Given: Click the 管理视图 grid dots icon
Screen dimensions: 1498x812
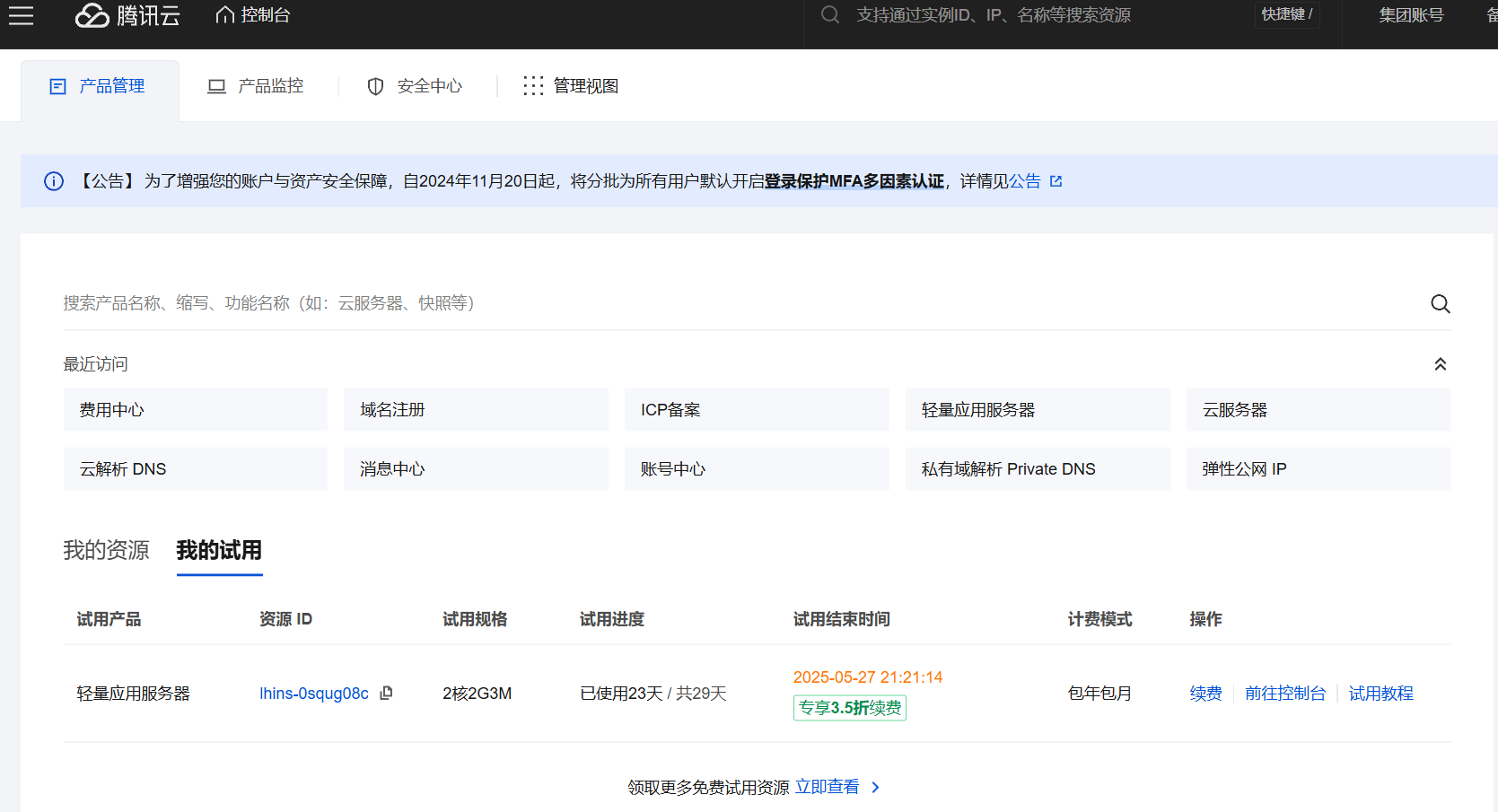Looking at the screenshot, I should pyautogui.click(x=533, y=85).
